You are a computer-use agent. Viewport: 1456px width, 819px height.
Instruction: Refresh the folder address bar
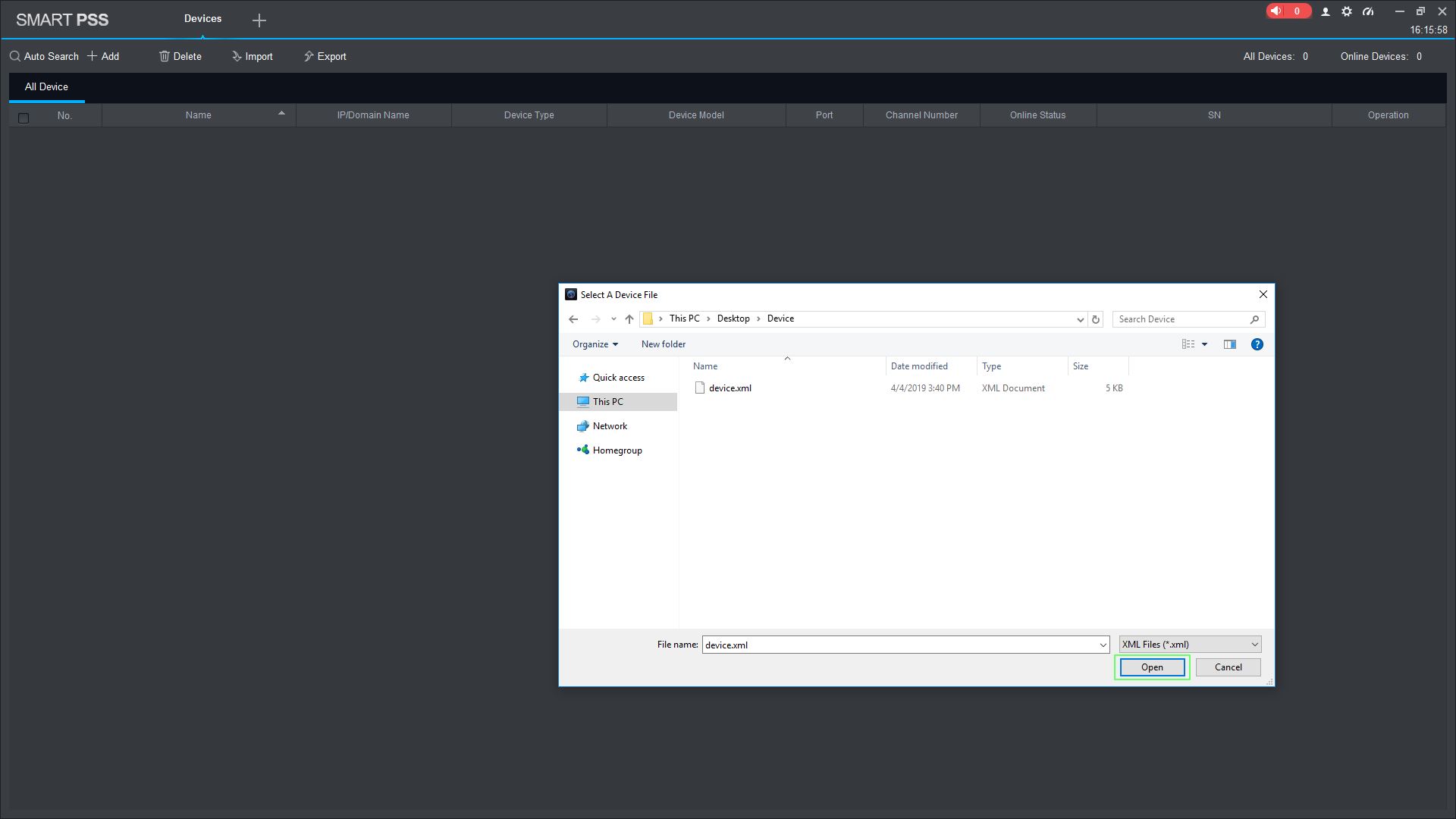click(1095, 319)
